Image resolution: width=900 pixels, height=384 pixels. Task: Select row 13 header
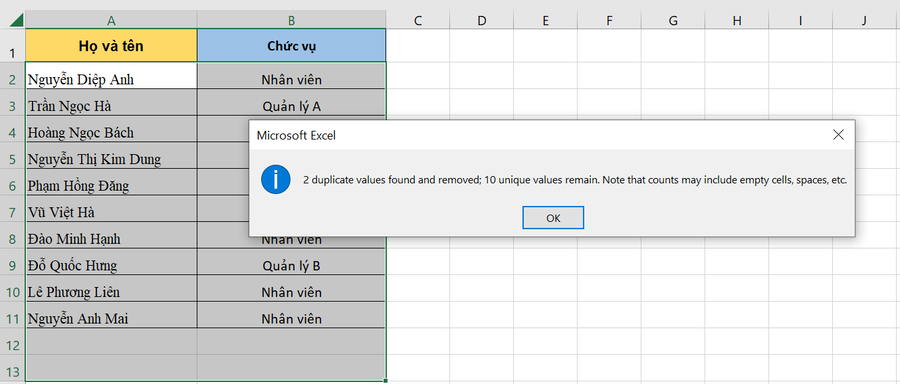13,368
